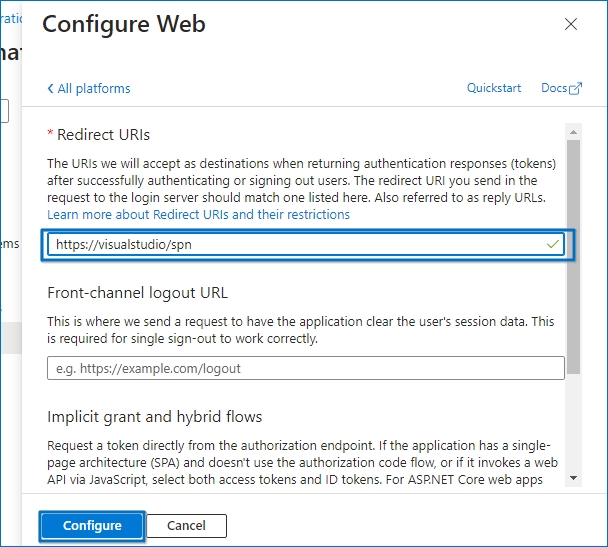Click the scrollbar track below the thumb
The image size is (608, 547).
(573, 423)
